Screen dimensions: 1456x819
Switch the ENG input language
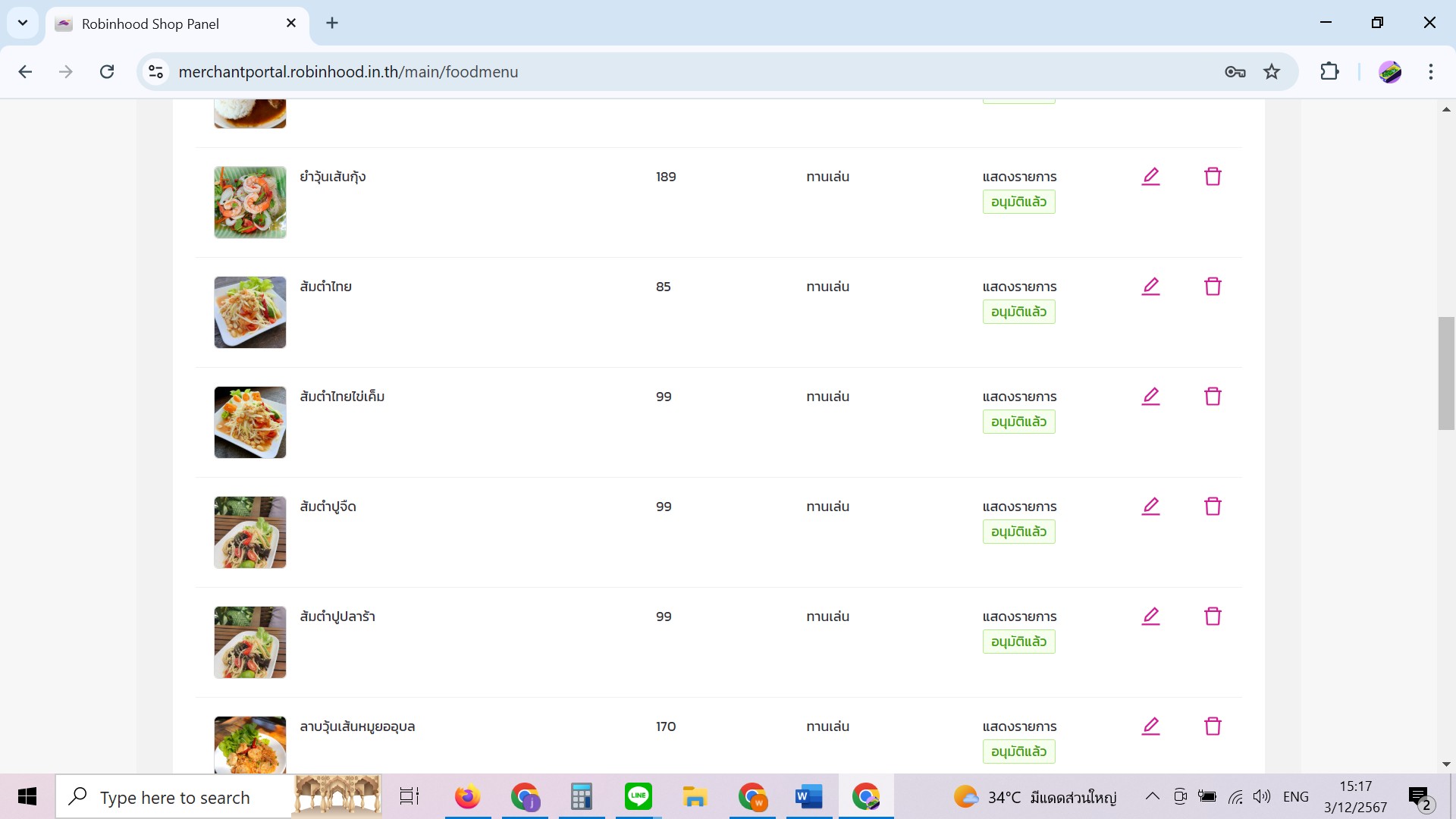(x=1296, y=796)
